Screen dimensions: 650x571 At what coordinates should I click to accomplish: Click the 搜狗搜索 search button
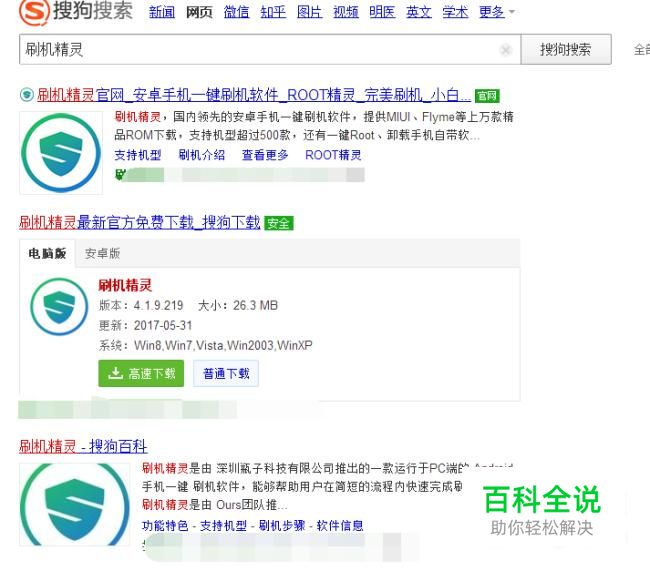point(566,50)
